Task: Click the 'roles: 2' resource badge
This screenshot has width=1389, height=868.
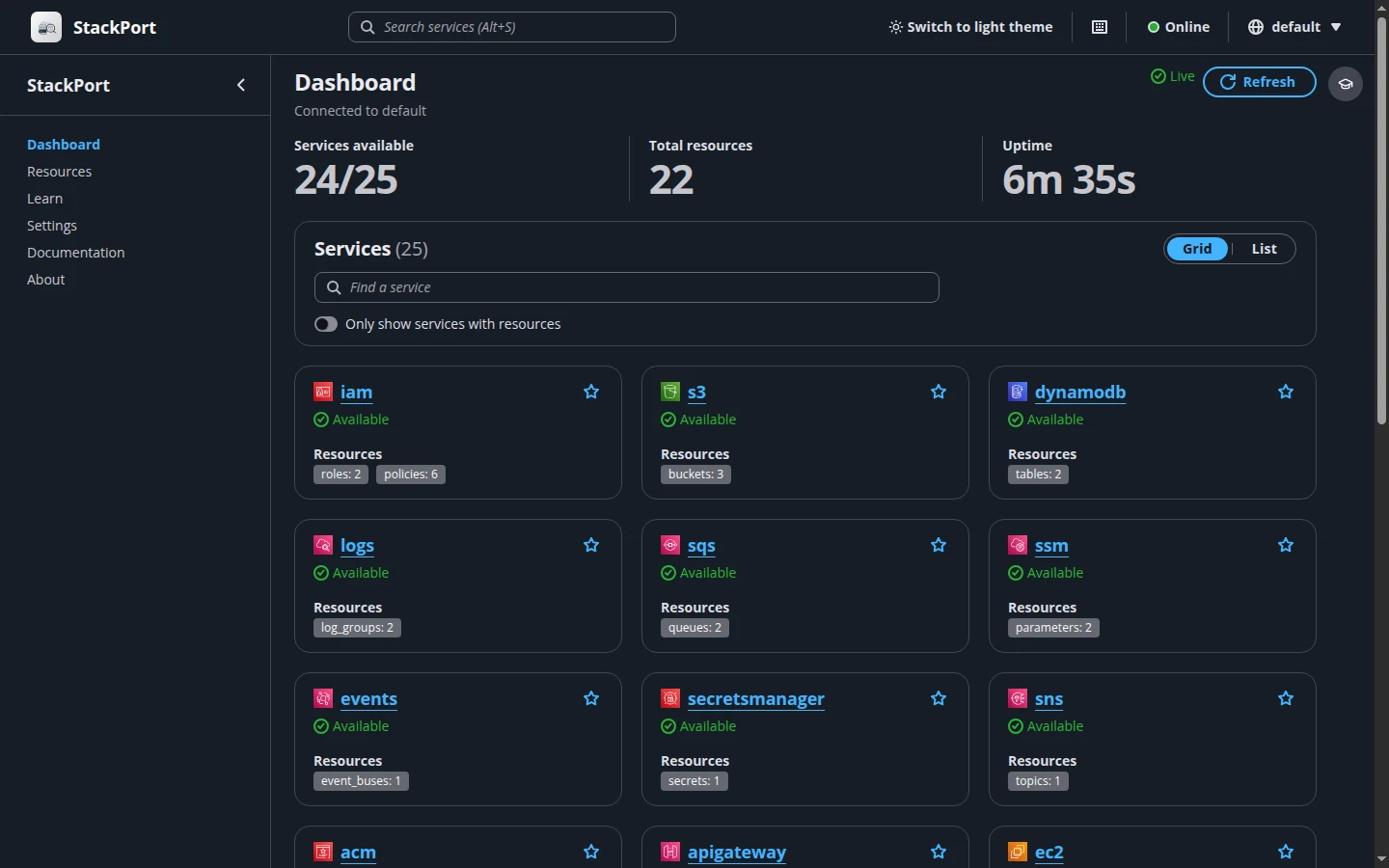Action: (x=341, y=475)
